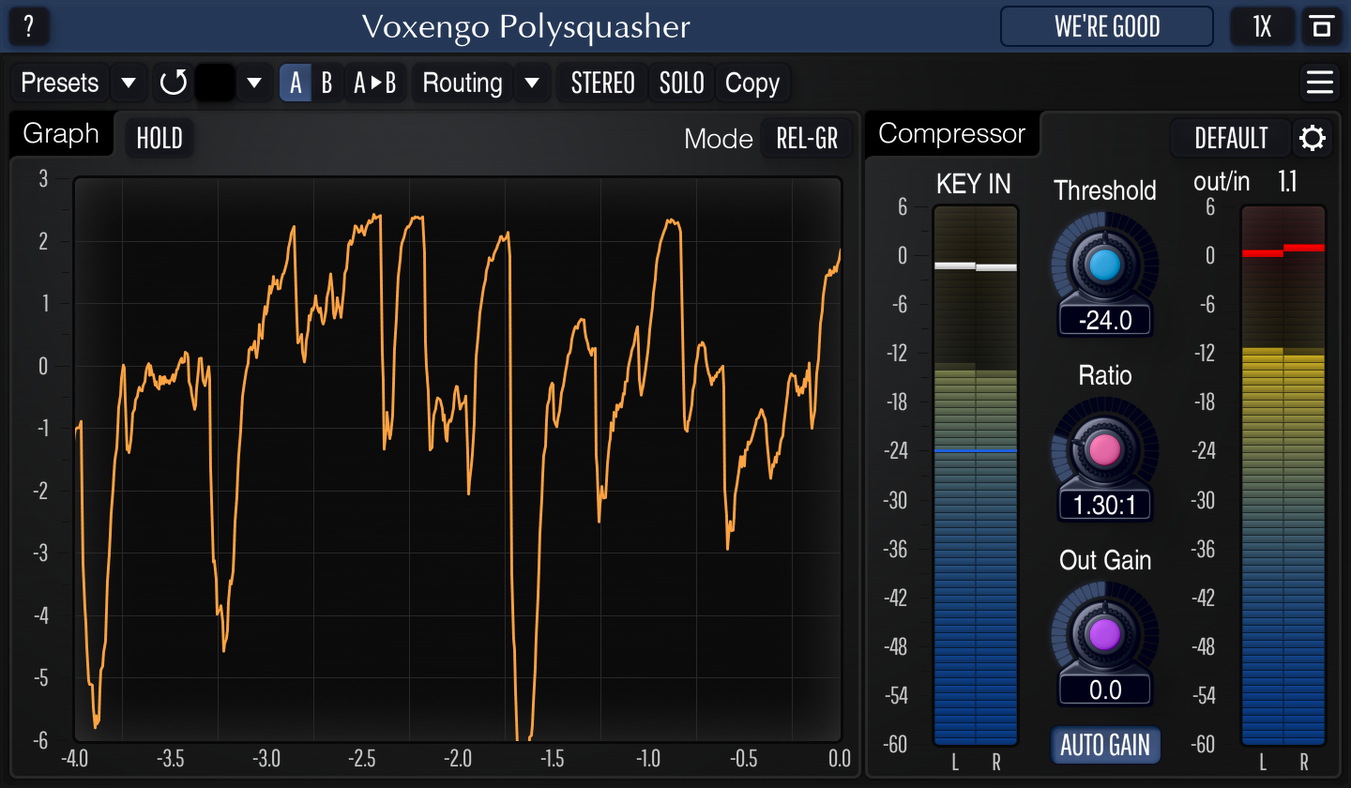Click the Out Gain knob
Viewport: 1351px width, 788px height.
click(1104, 632)
